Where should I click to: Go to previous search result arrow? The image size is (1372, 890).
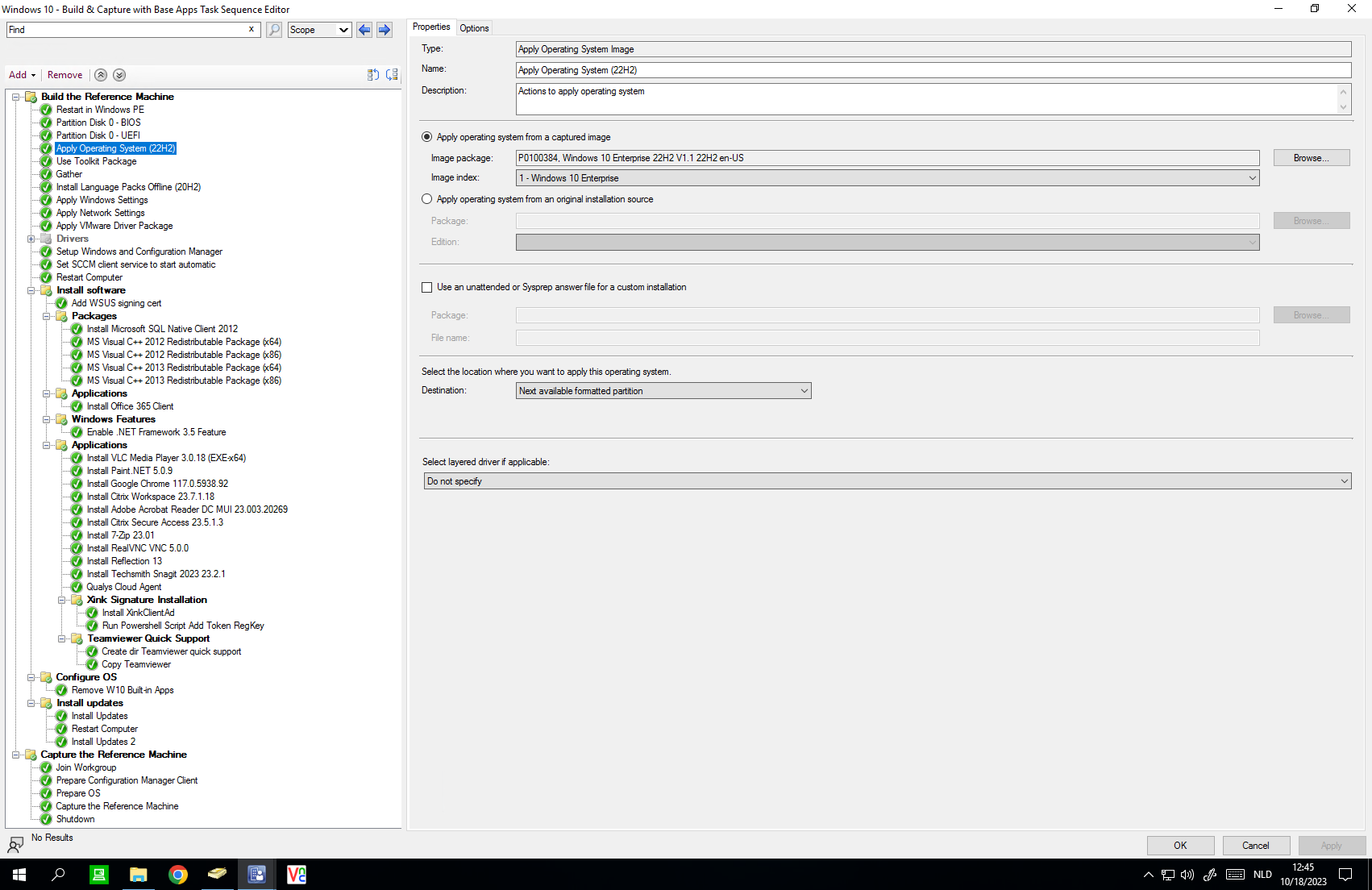pyautogui.click(x=364, y=30)
